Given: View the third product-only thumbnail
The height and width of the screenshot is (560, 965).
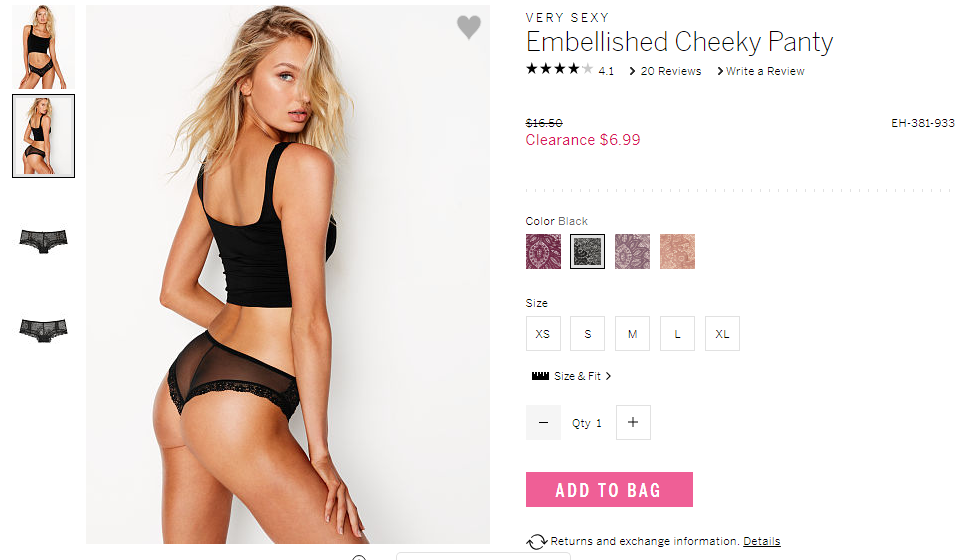Looking at the screenshot, I should point(44,240).
